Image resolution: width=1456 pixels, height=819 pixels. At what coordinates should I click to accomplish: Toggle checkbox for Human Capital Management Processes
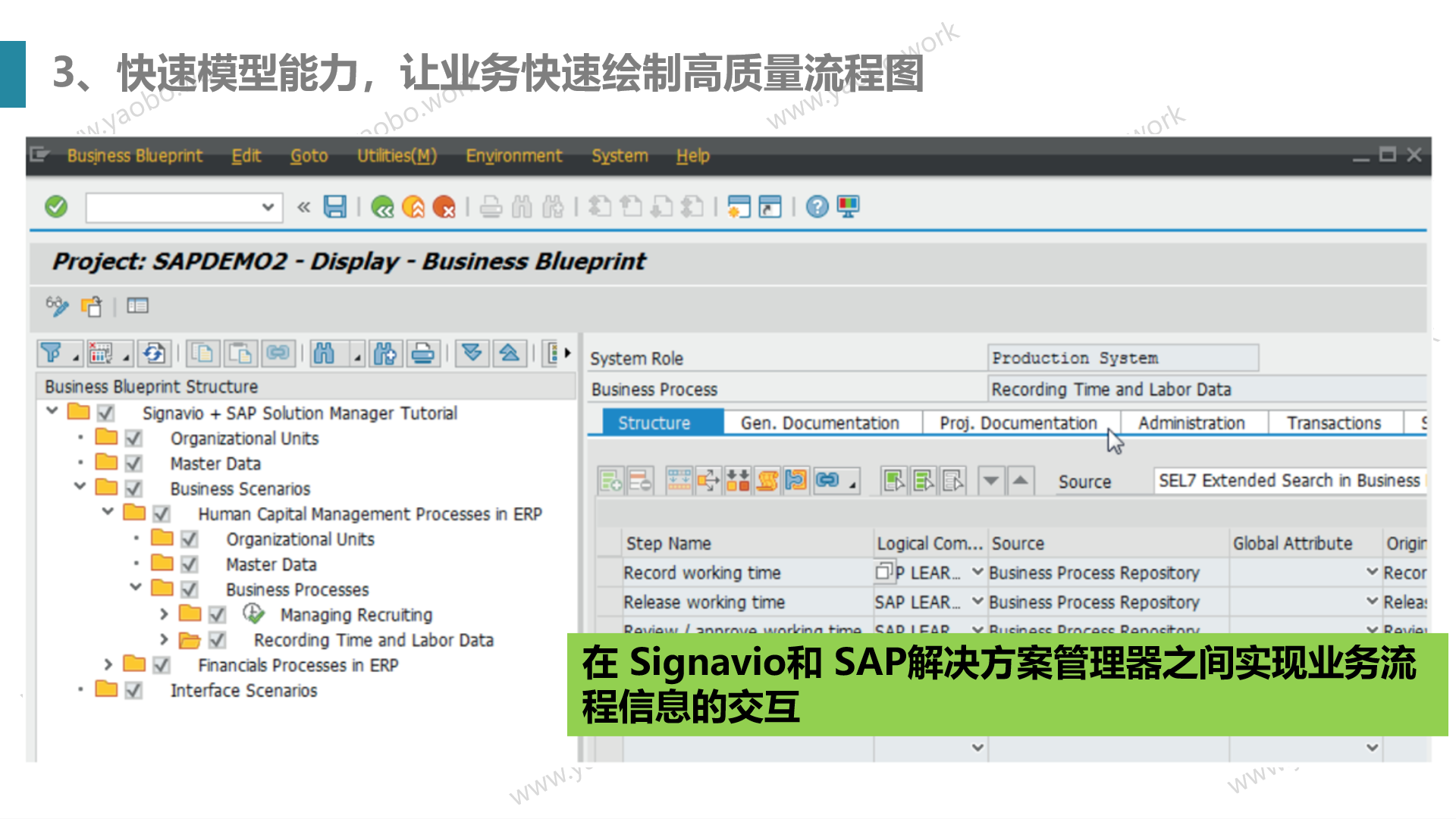(162, 514)
